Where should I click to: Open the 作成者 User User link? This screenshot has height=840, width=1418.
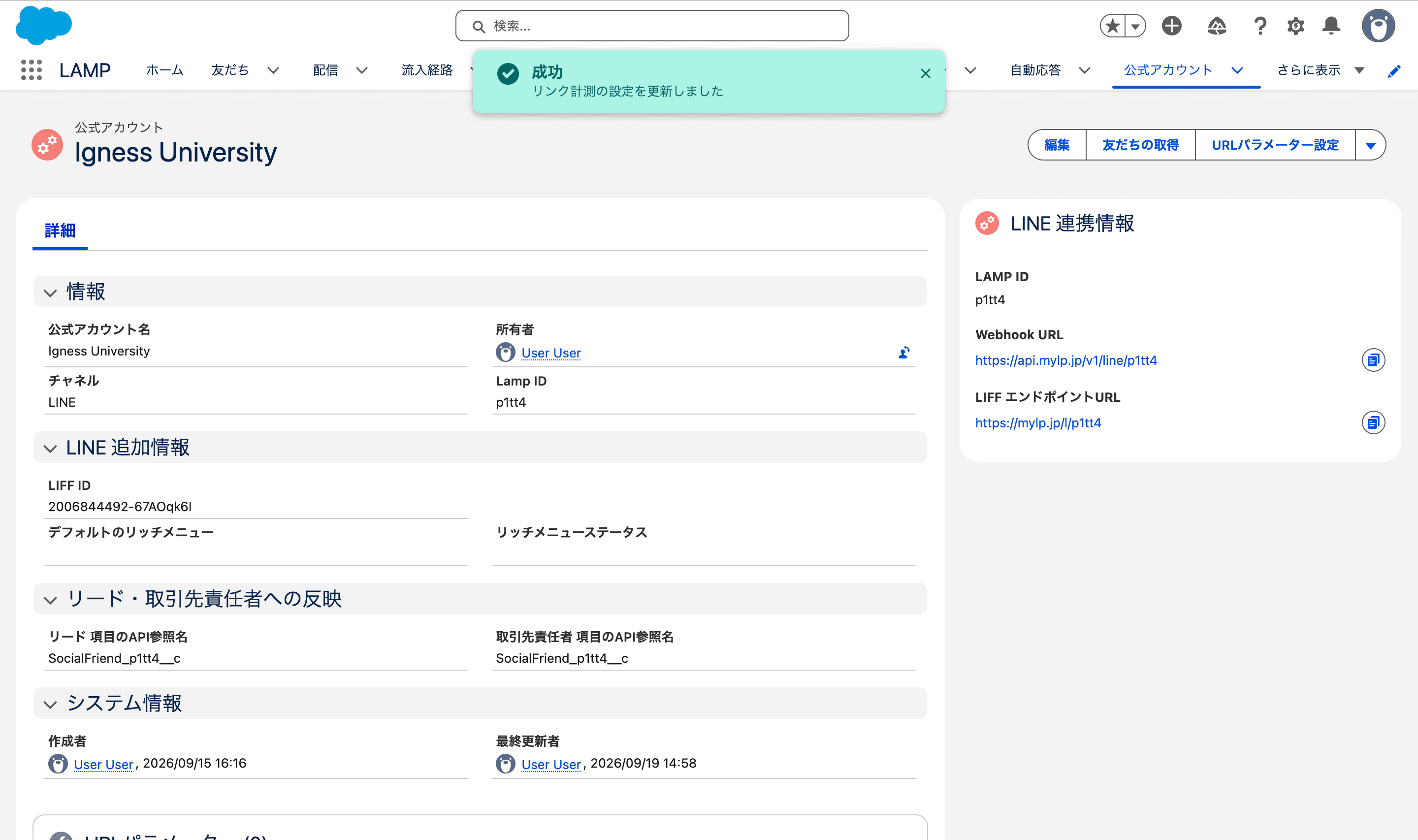pyautogui.click(x=103, y=764)
